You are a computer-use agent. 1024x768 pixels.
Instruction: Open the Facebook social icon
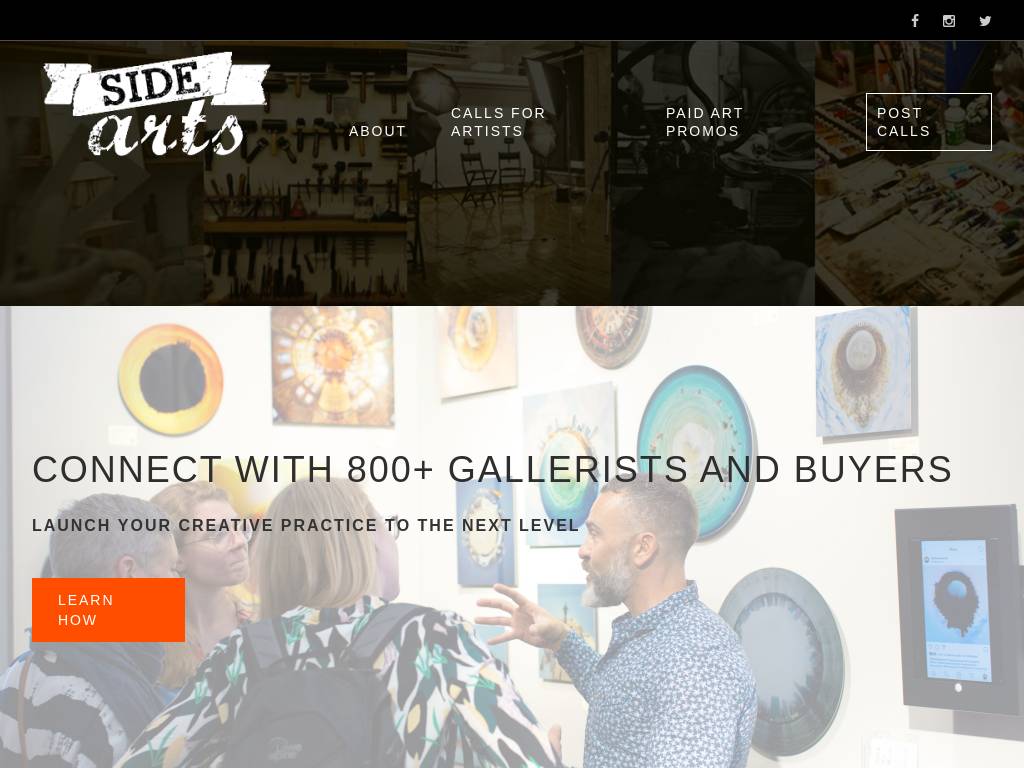point(915,21)
